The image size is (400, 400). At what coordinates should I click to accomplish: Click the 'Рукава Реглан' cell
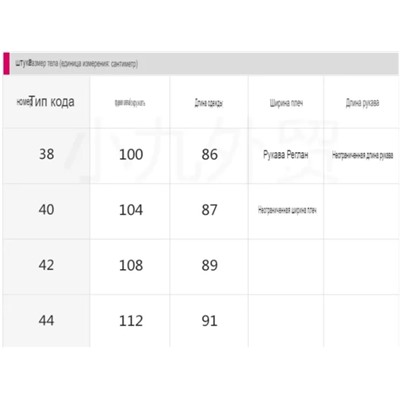(x=286, y=155)
